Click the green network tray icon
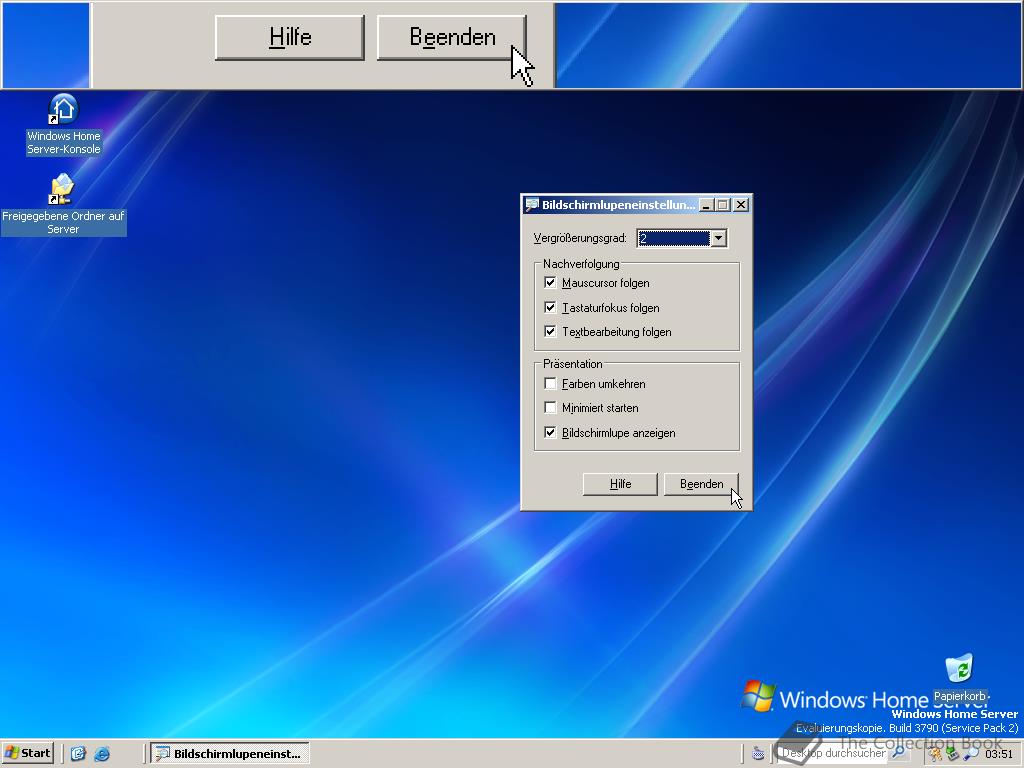This screenshot has width=1024, height=768. pos(953,754)
